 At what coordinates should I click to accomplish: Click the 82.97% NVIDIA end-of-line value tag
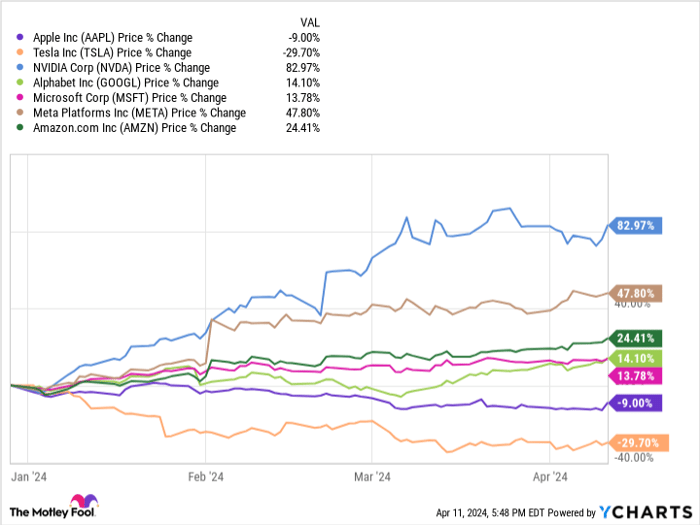[x=634, y=226]
